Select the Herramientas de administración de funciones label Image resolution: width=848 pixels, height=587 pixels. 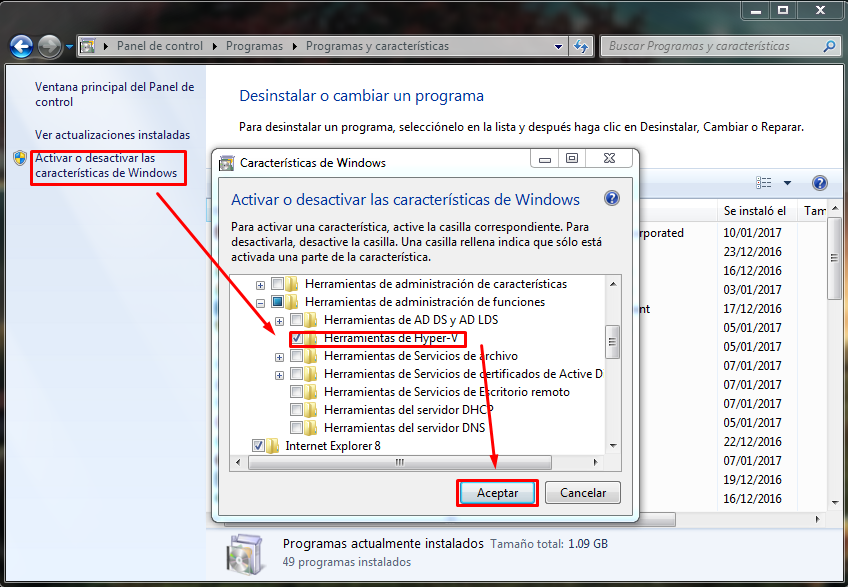point(425,302)
